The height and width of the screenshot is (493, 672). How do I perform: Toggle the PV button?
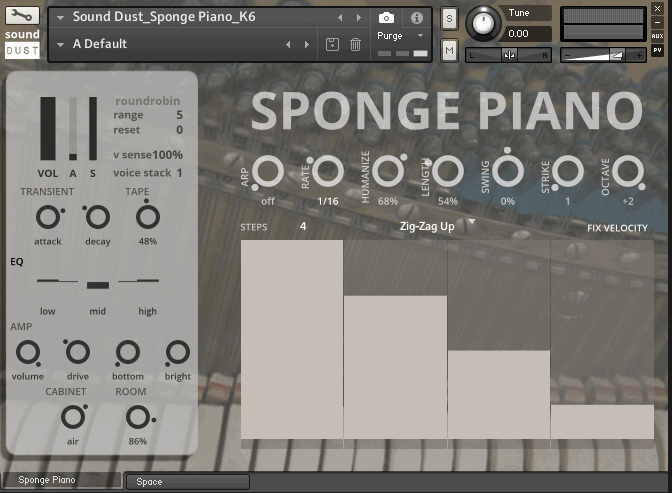[657, 50]
